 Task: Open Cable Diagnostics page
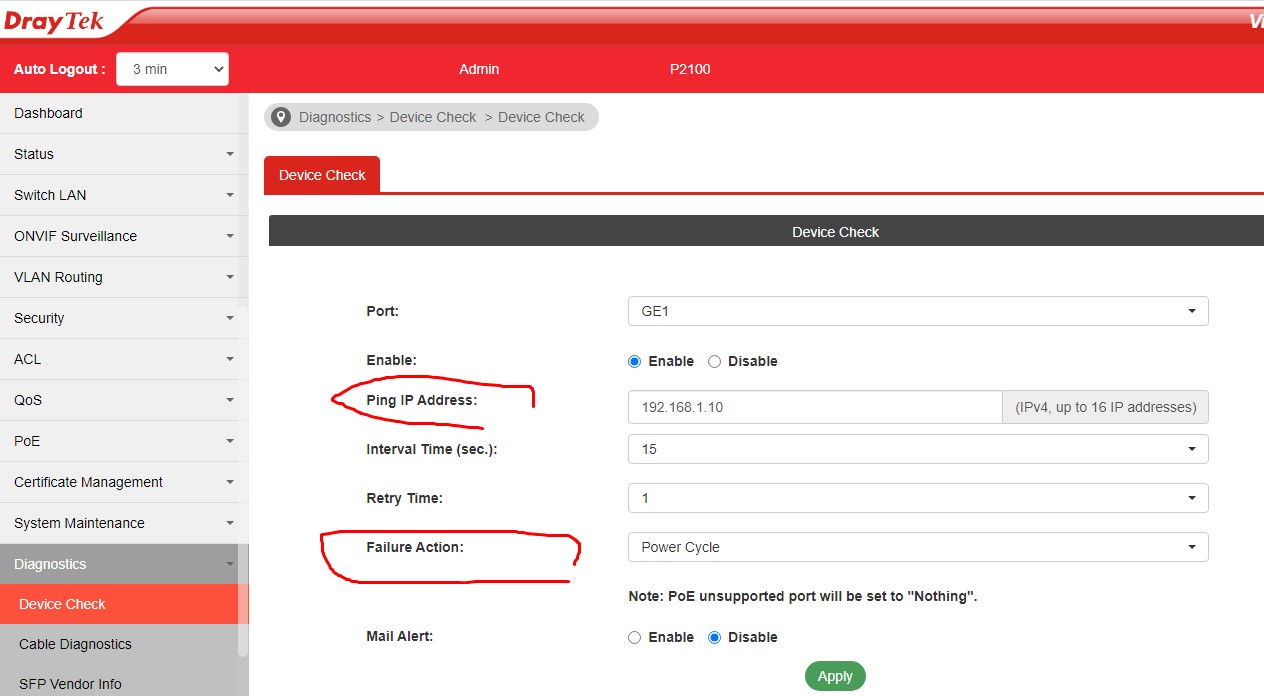(75, 644)
